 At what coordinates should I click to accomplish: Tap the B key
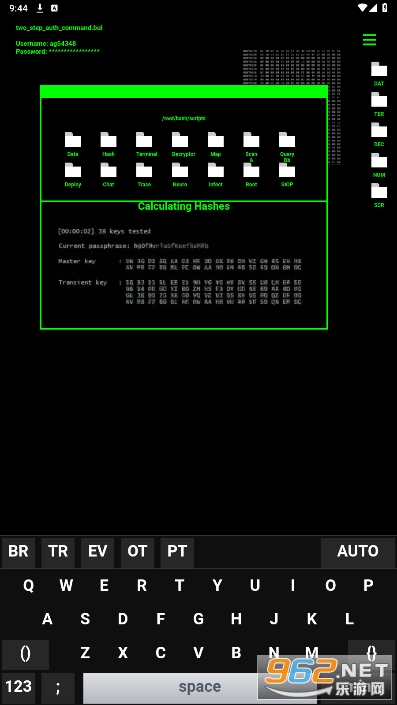(236, 653)
